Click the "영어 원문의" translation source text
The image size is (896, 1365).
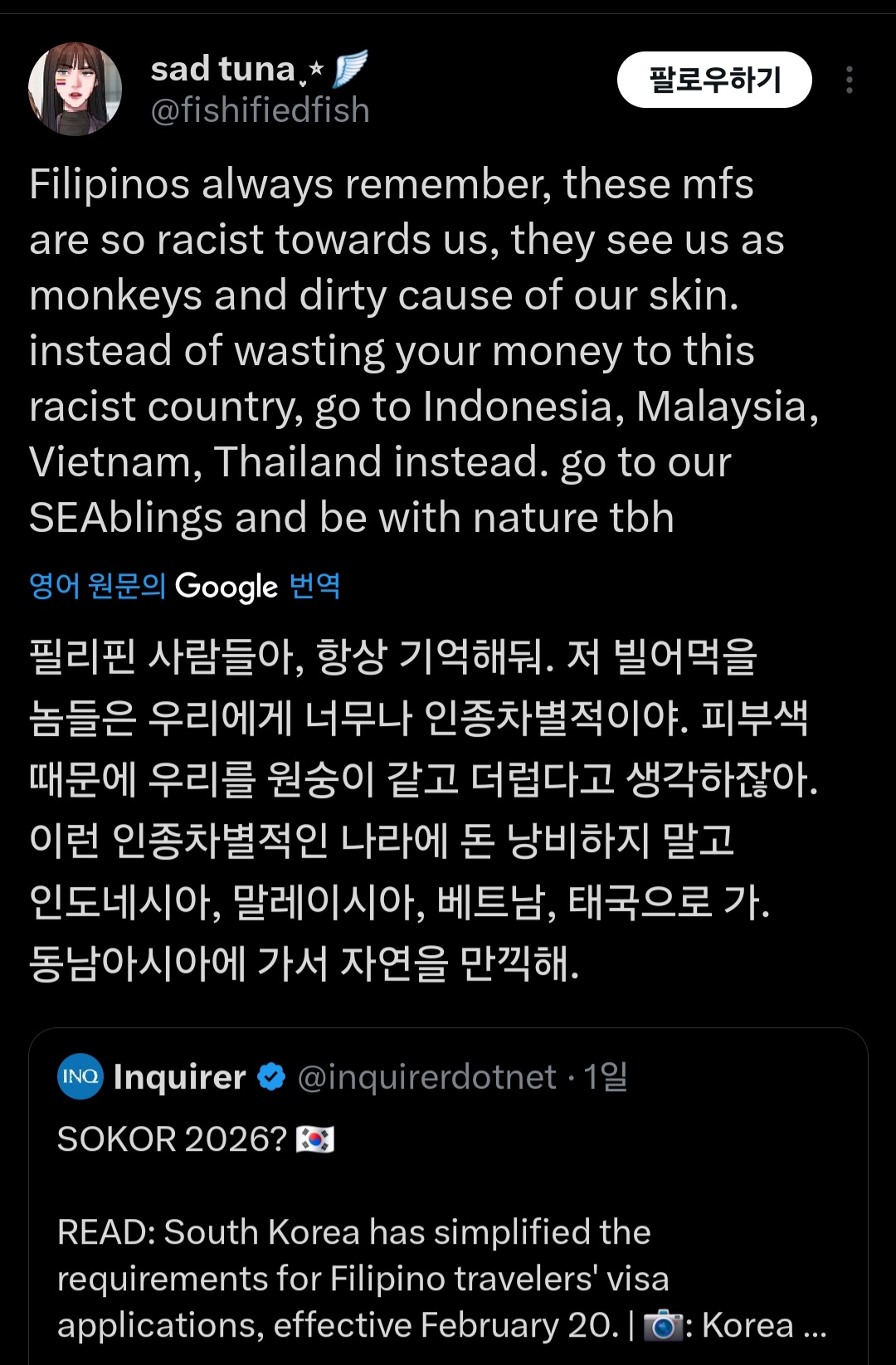tap(97, 586)
